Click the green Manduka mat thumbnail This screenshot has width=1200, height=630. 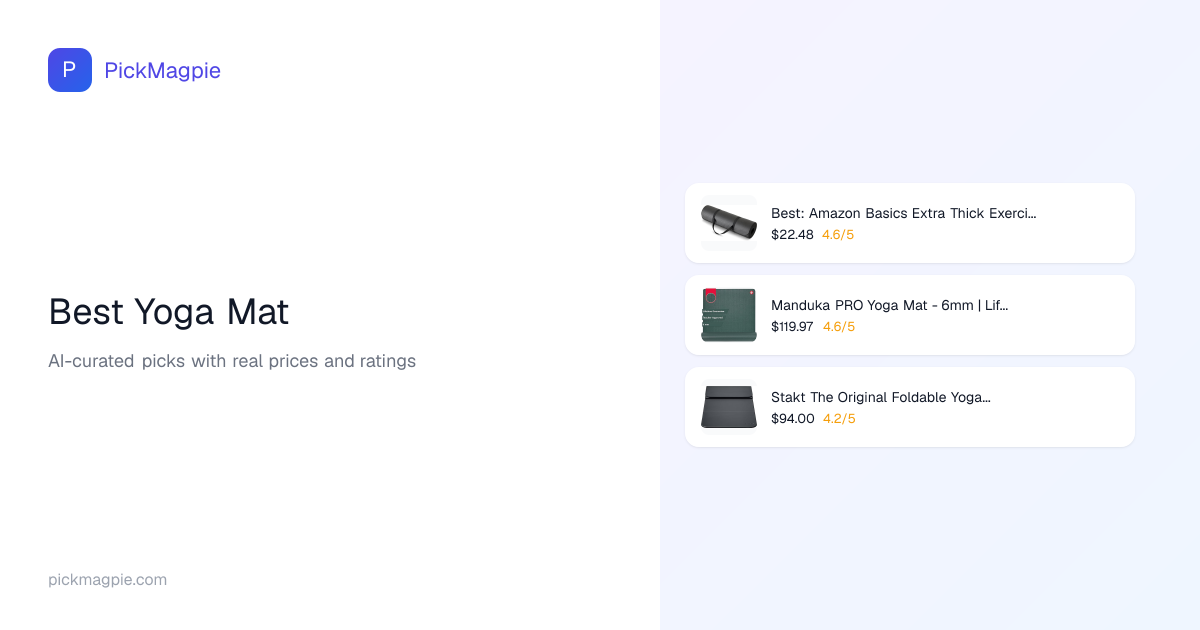pos(729,314)
